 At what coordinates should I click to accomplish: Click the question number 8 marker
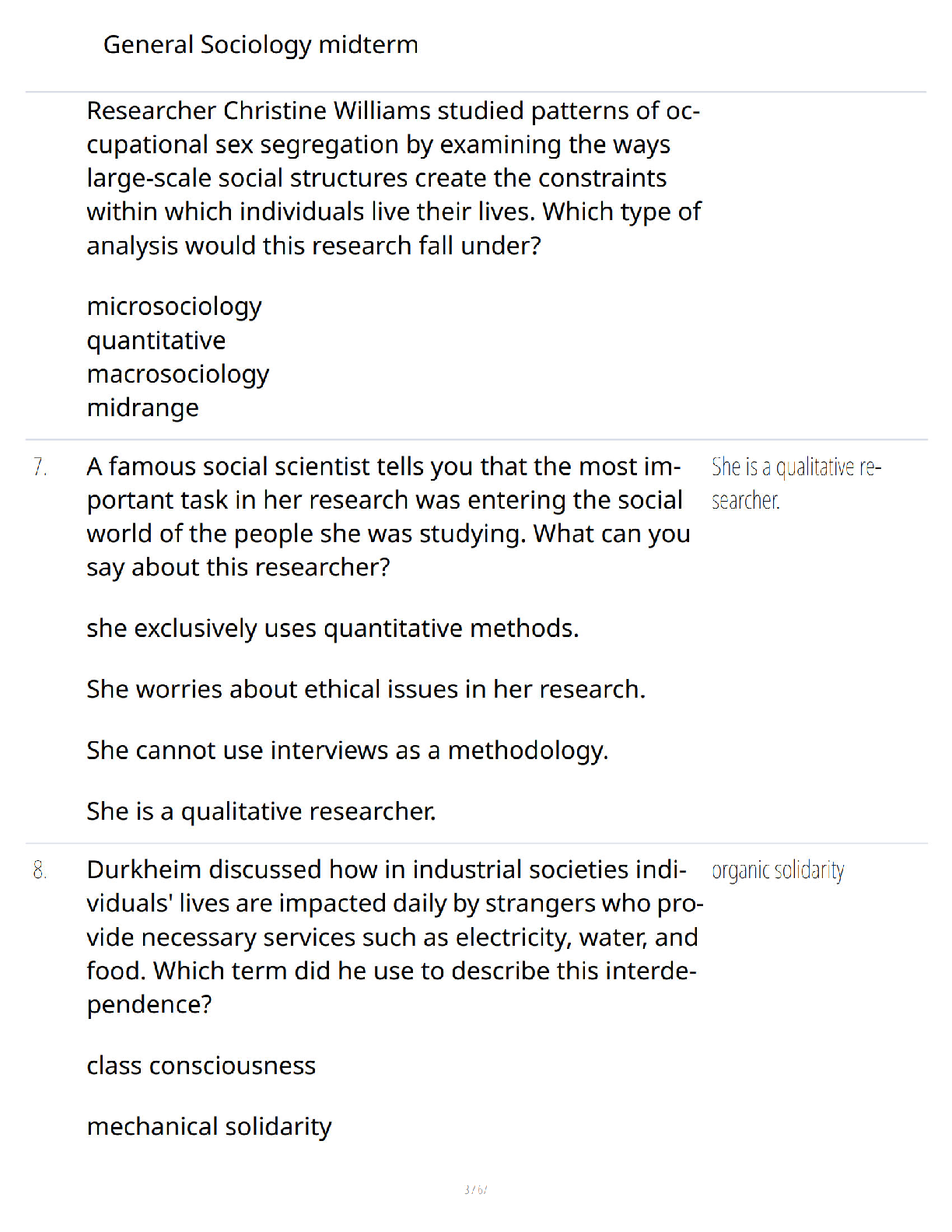pos(40,870)
